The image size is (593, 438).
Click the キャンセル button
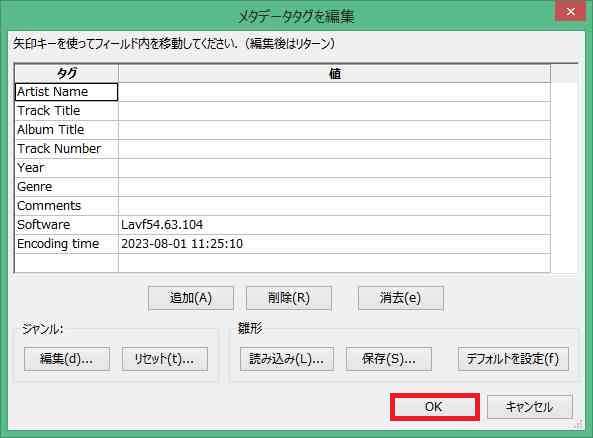coord(529,407)
